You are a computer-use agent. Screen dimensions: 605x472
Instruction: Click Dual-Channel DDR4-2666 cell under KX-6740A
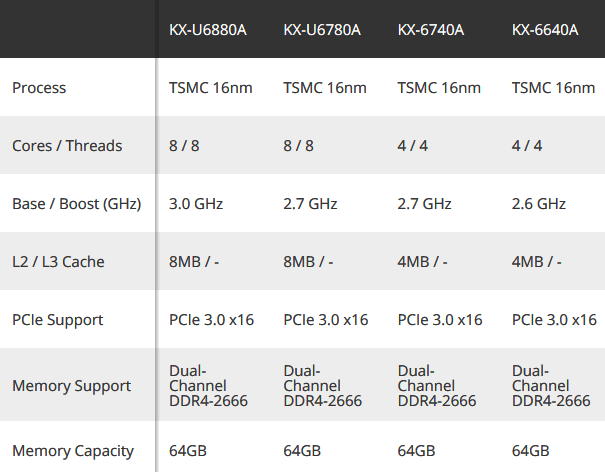point(437,386)
